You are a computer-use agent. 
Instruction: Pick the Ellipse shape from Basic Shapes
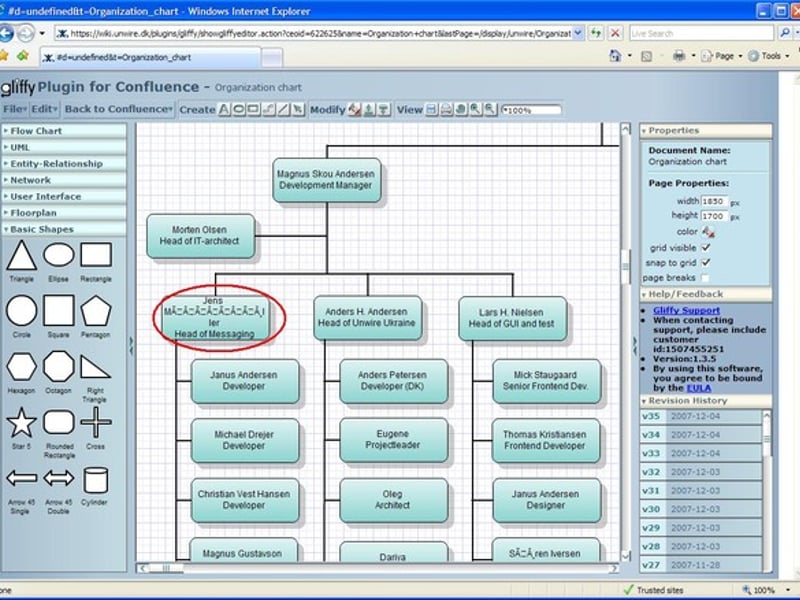(x=59, y=255)
